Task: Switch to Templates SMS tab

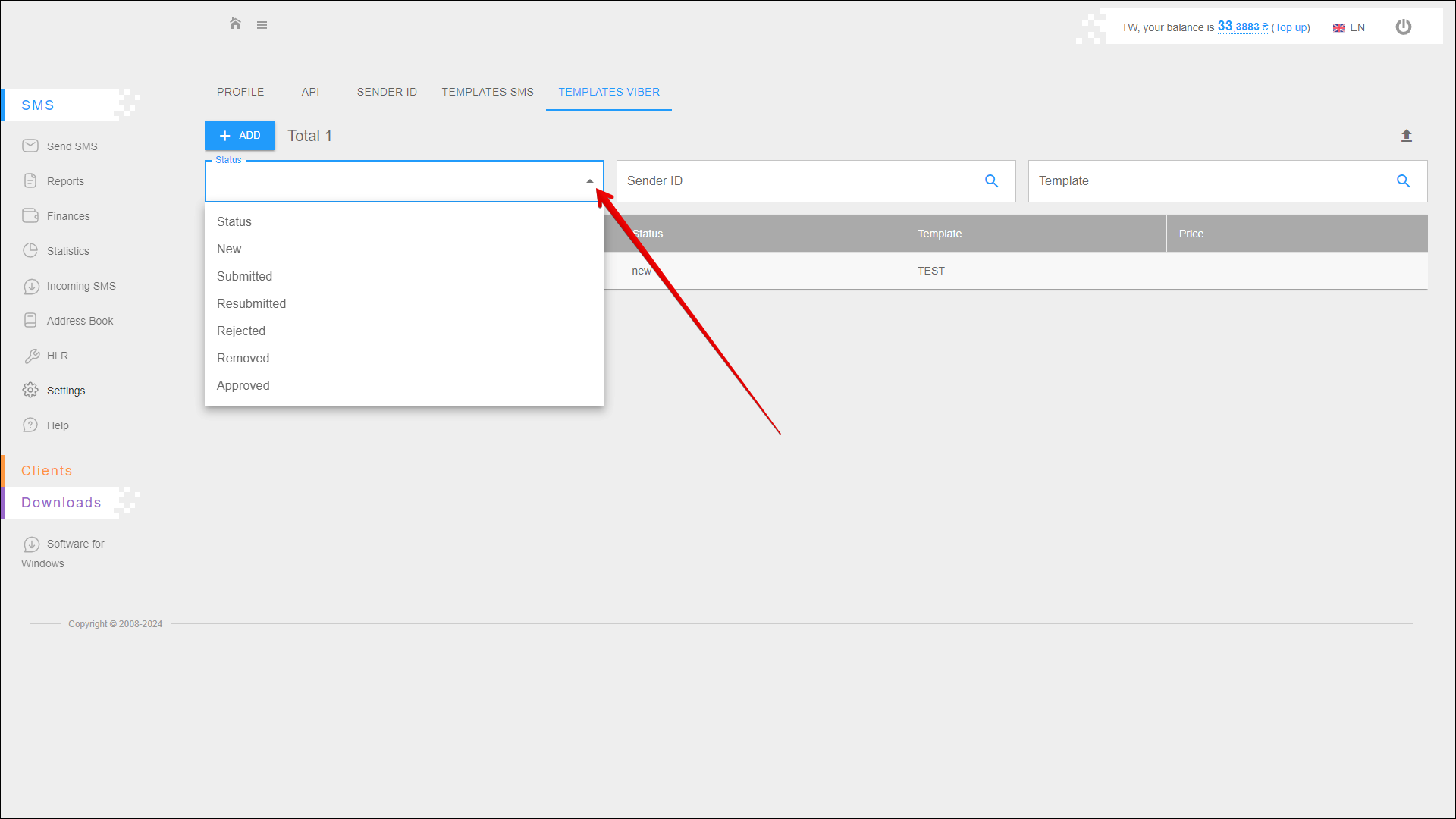Action: point(487,92)
